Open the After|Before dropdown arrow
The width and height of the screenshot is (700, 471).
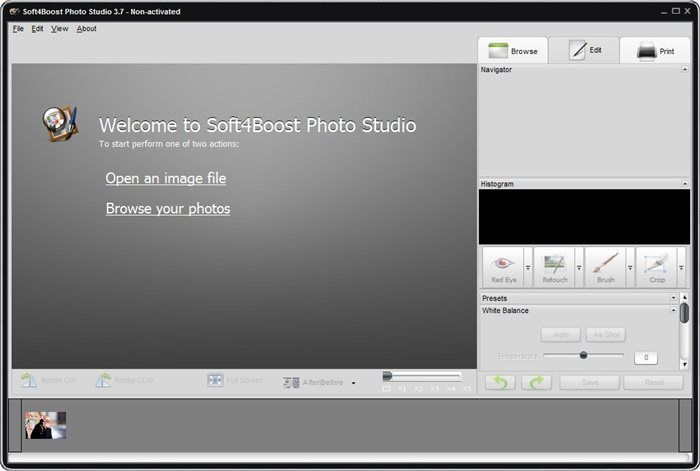click(354, 383)
